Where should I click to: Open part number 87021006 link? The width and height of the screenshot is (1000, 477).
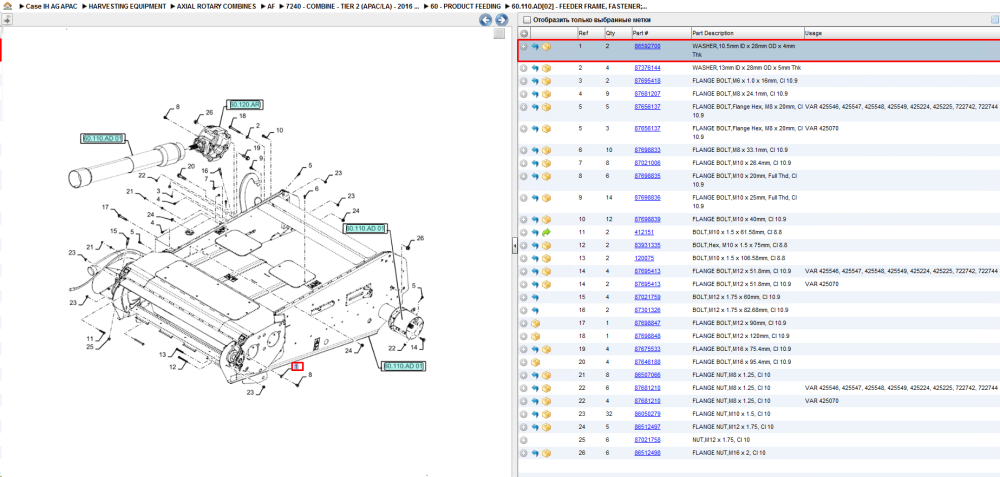pos(647,163)
